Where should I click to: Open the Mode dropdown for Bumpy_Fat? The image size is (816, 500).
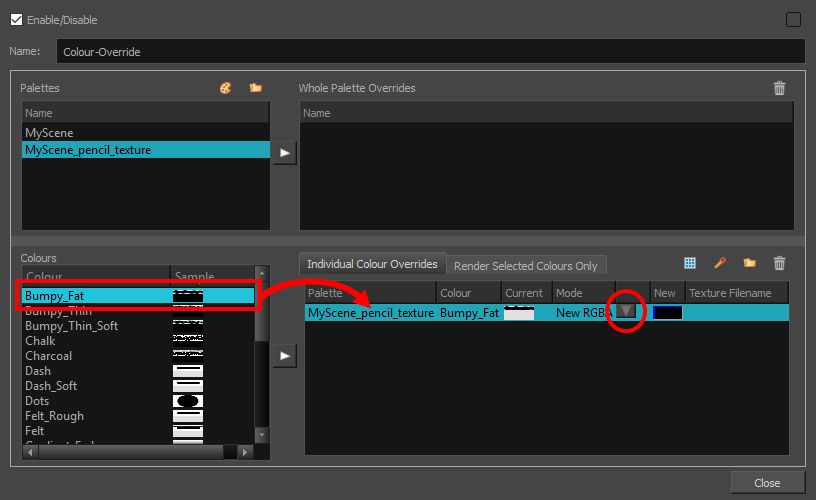pyautogui.click(x=626, y=312)
